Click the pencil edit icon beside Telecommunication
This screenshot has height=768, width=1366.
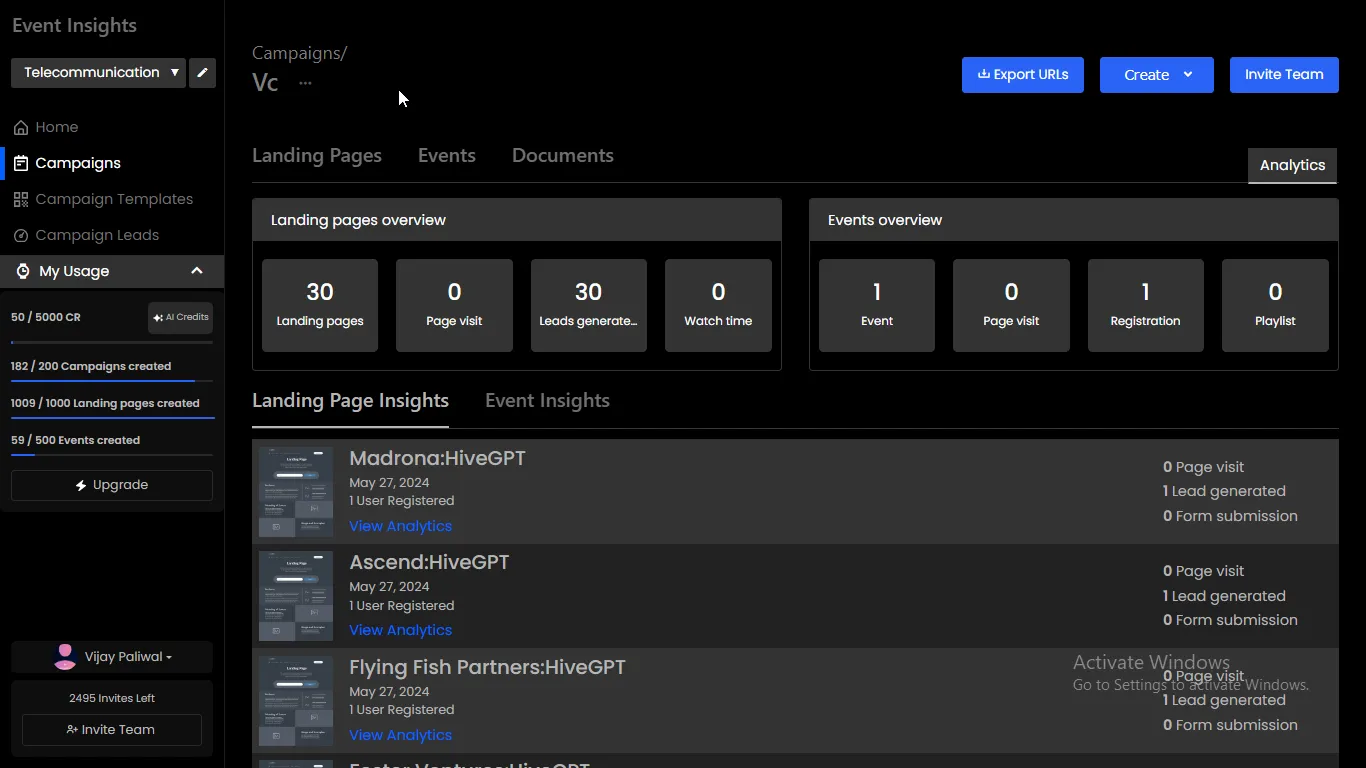[202, 73]
